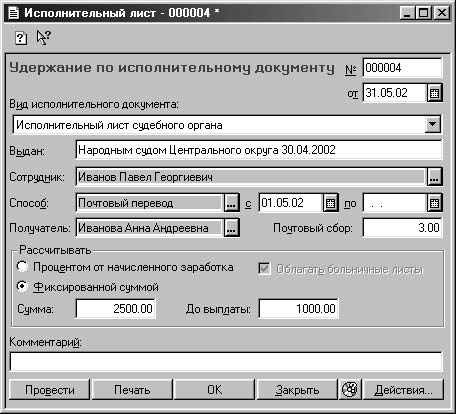
Task: Open the Действия actions menu
Action: click(x=403, y=389)
